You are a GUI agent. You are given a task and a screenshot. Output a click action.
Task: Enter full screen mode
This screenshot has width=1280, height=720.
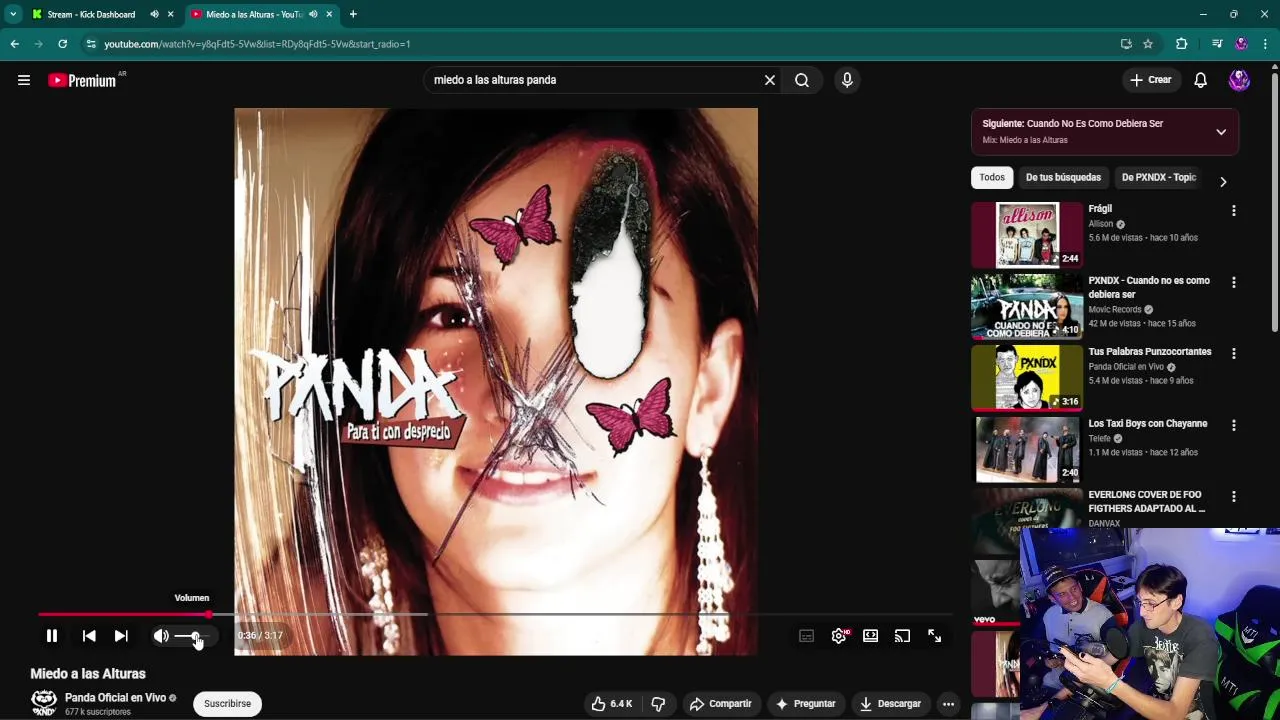point(935,636)
